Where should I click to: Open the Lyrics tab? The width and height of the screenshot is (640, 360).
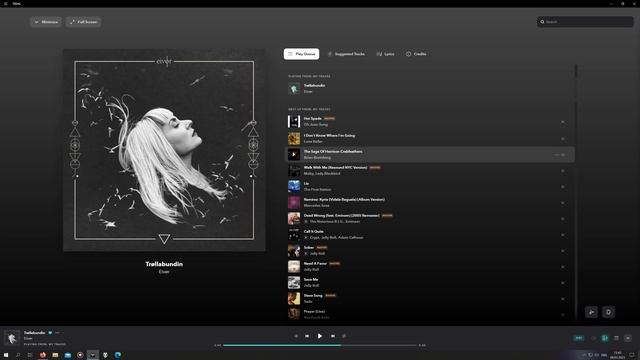pos(385,54)
